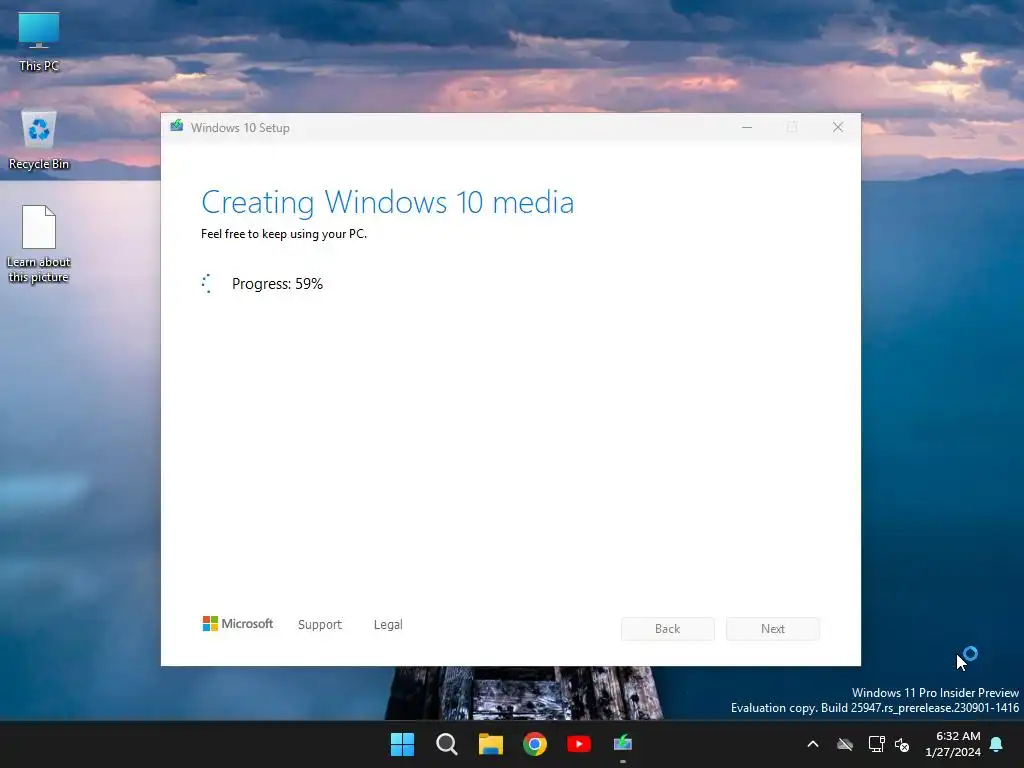Open This PC desktop icon
The width and height of the screenshot is (1024, 768).
(x=39, y=42)
